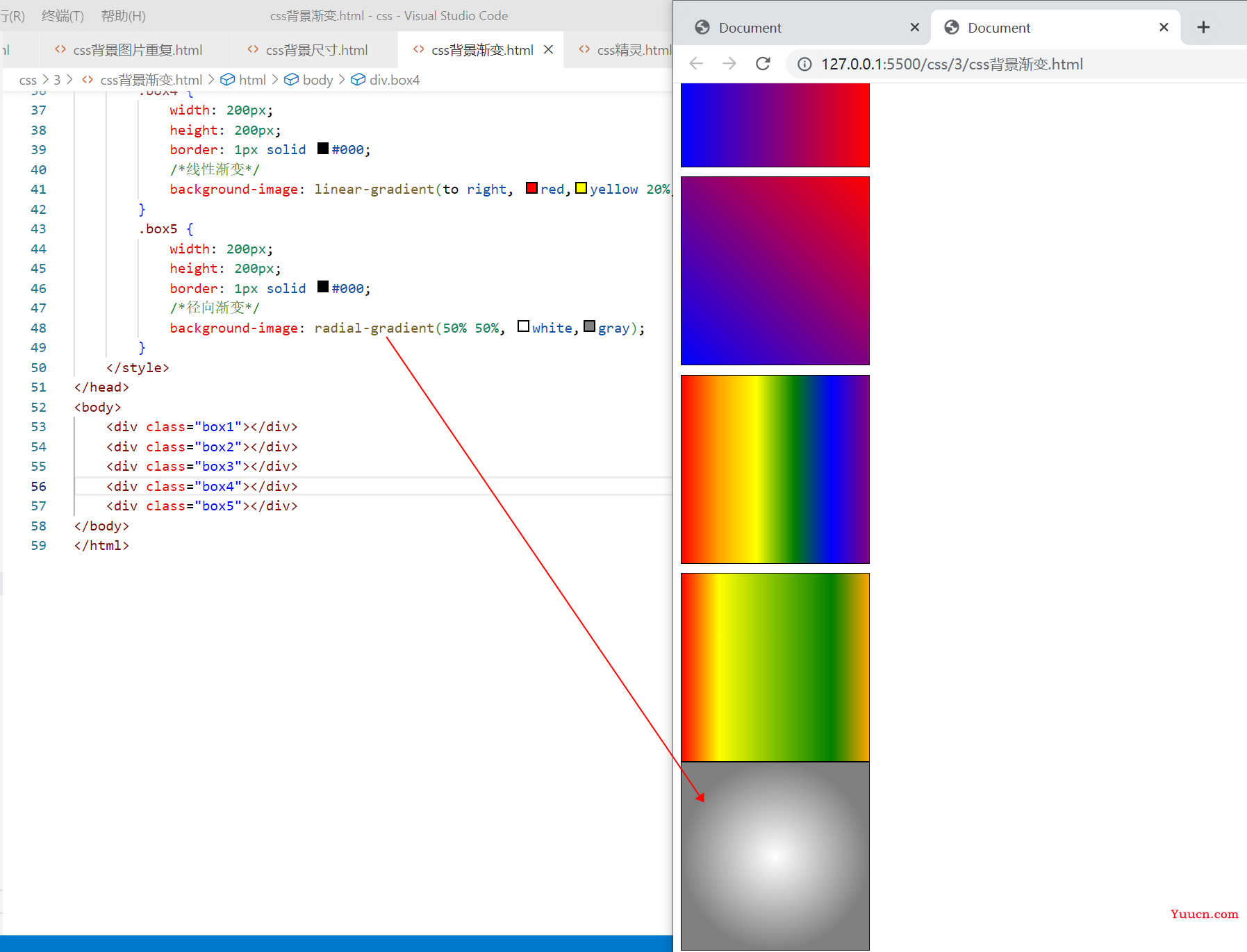Click the white-to-gray radial gradient box
This screenshot has width=1247, height=952.
pyautogui.click(x=775, y=856)
